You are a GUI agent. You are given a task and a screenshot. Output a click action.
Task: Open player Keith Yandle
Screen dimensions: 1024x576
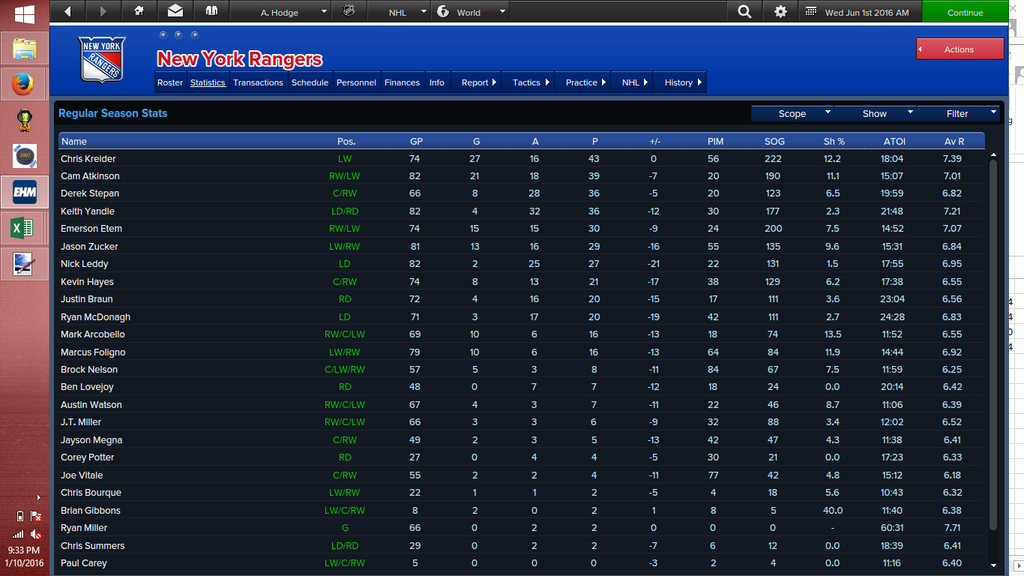coord(88,211)
